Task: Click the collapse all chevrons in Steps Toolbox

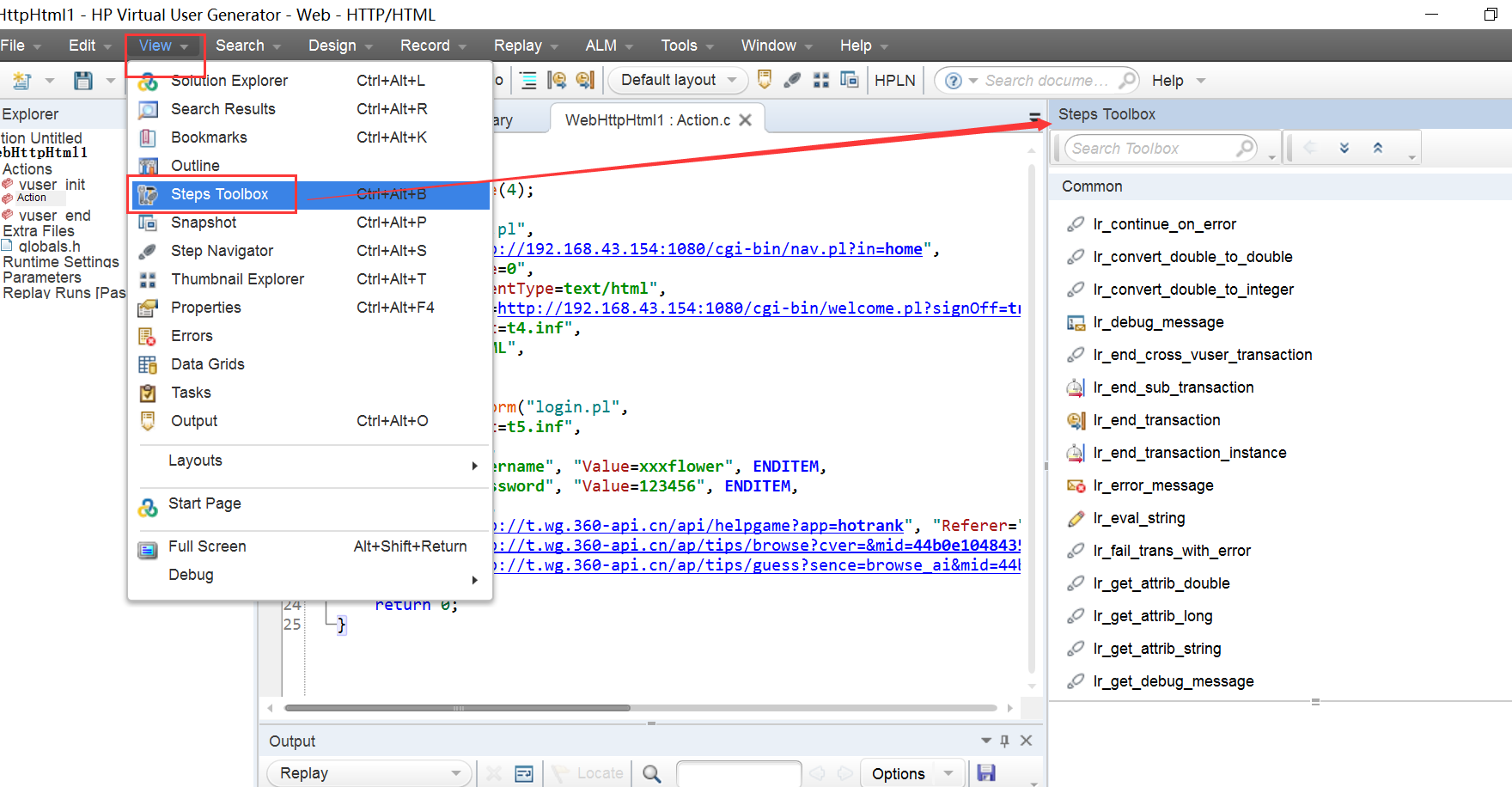Action: [x=1378, y=148]
